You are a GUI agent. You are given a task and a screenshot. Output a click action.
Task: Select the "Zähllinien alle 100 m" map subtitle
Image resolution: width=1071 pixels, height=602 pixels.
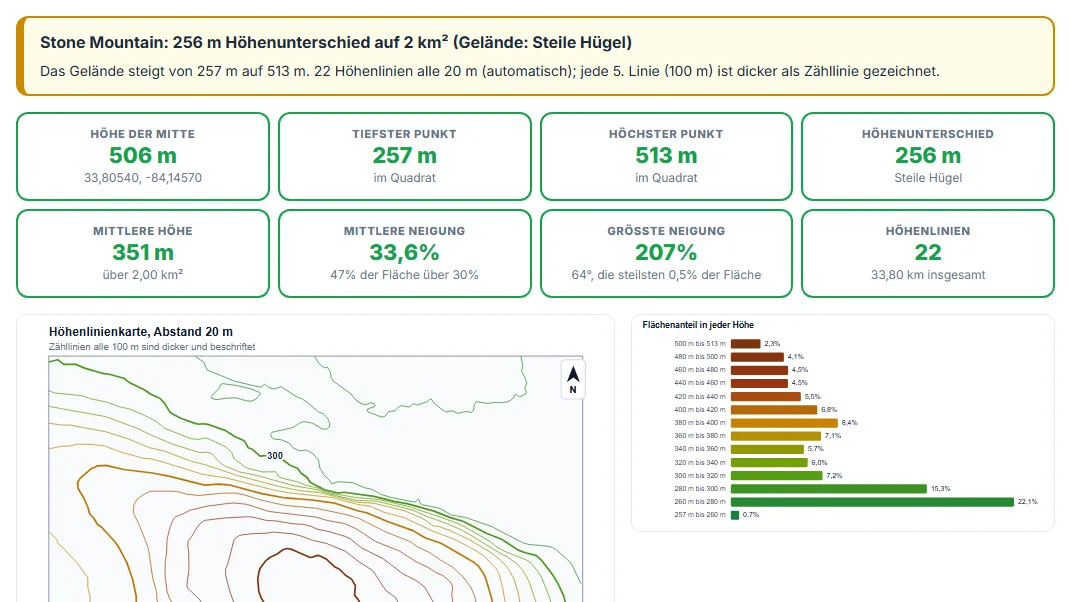tap(152, 347)
